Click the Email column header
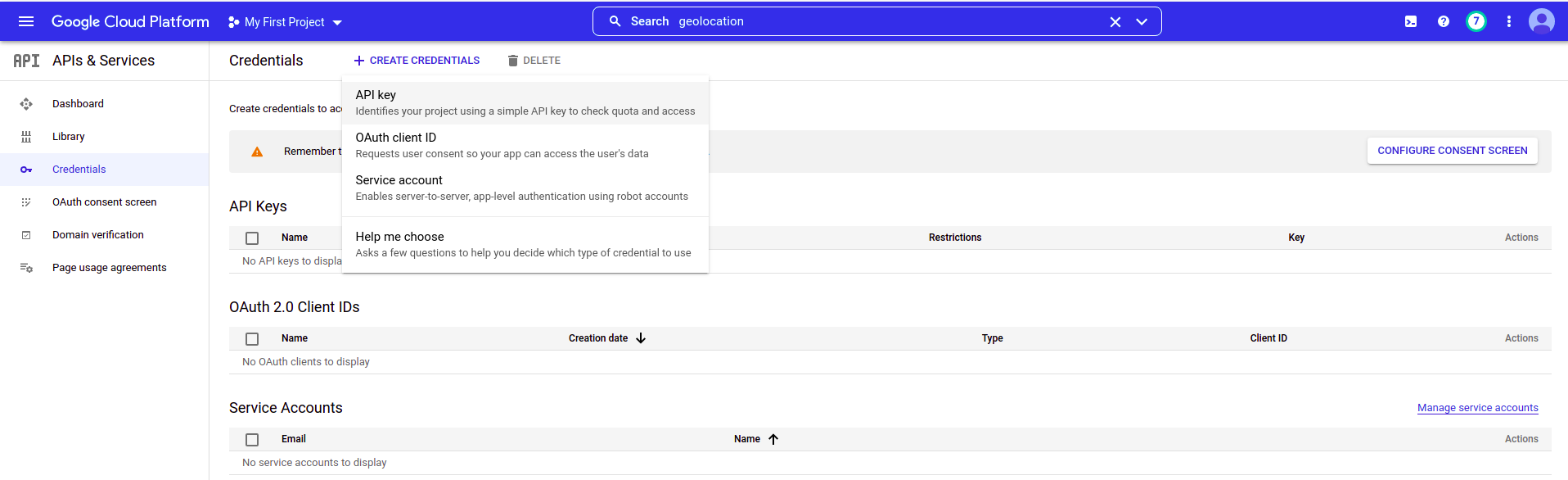Image resolution: width=1568 pixels, height=480 pixels. coord(294,439)
